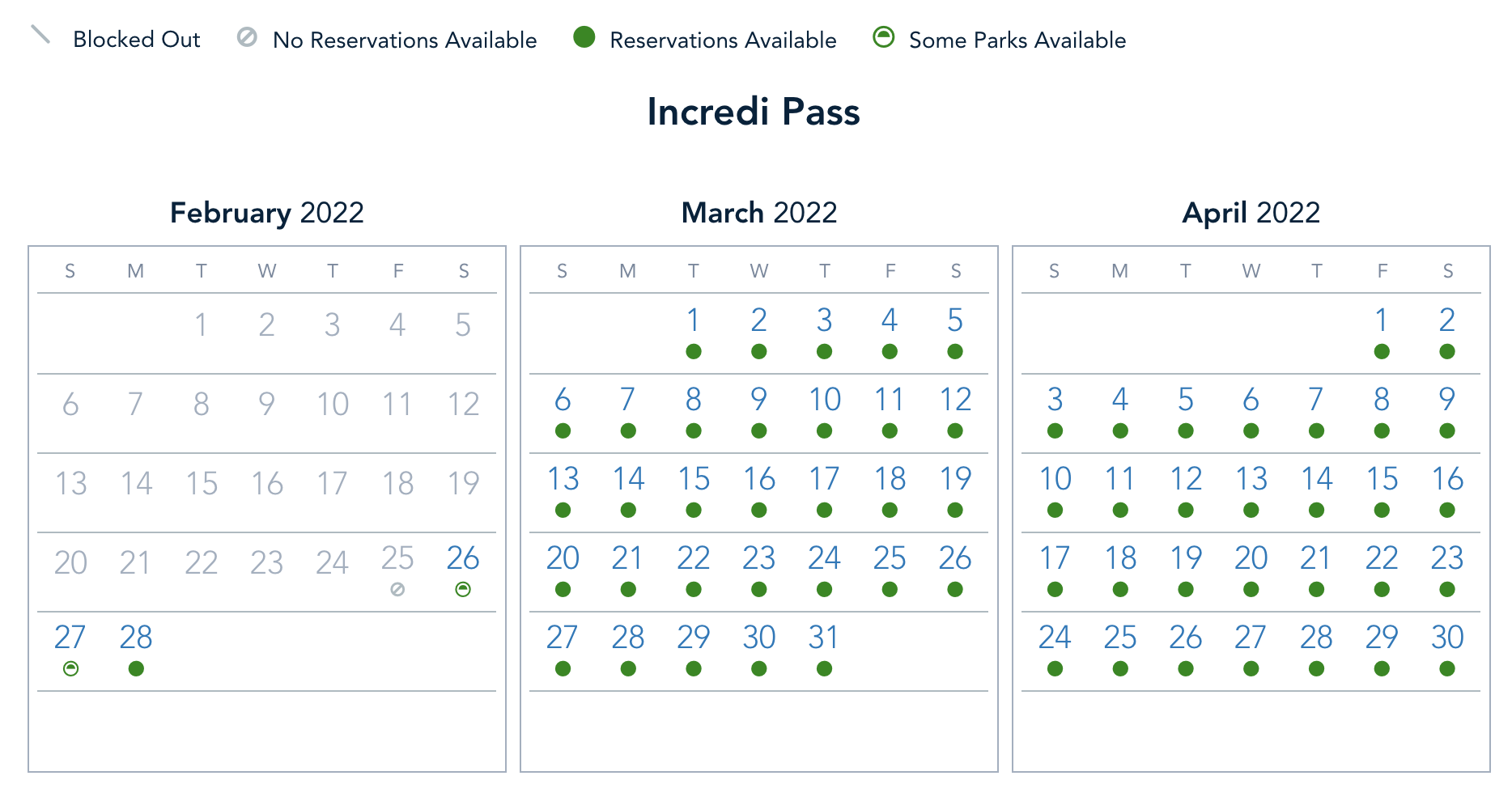Click no-reservations icon under February 25
Screen dimensions: 1512x797
[397, 590]
